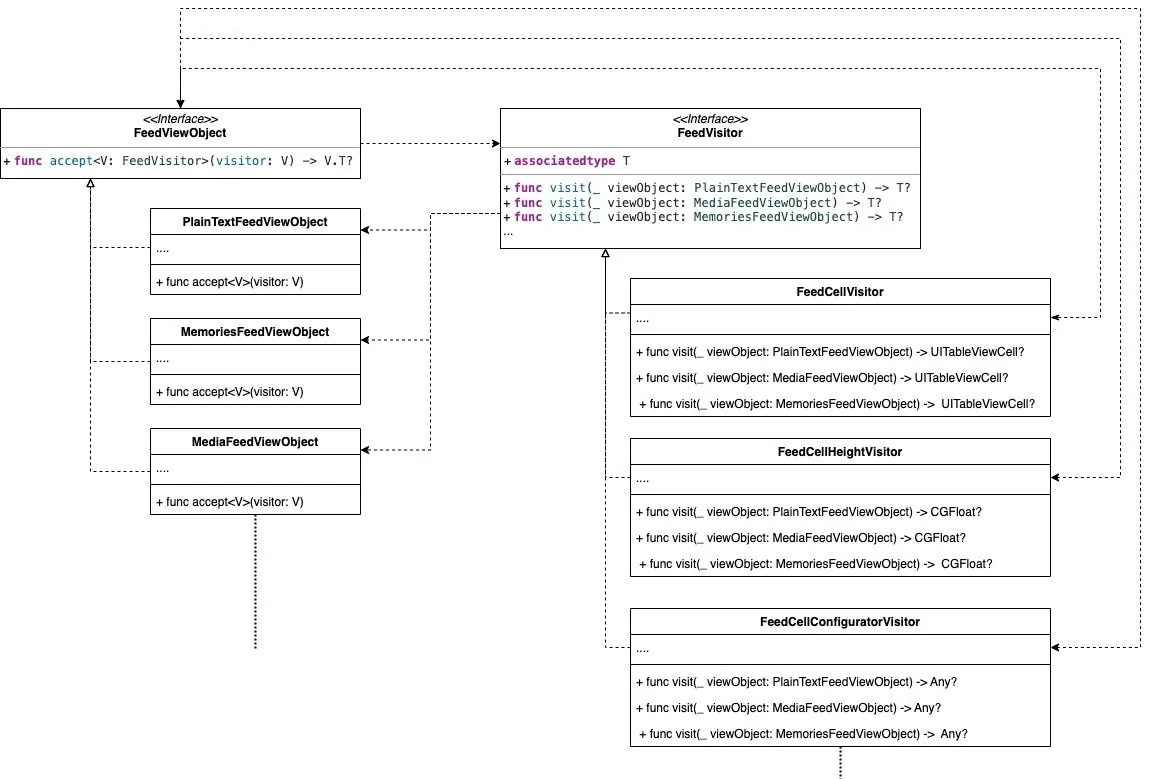Viewport: 1150px width, 779px height.
Task: Click the arrowhead pointing down into FeedViewObject
Action: [x=181, y=102]
